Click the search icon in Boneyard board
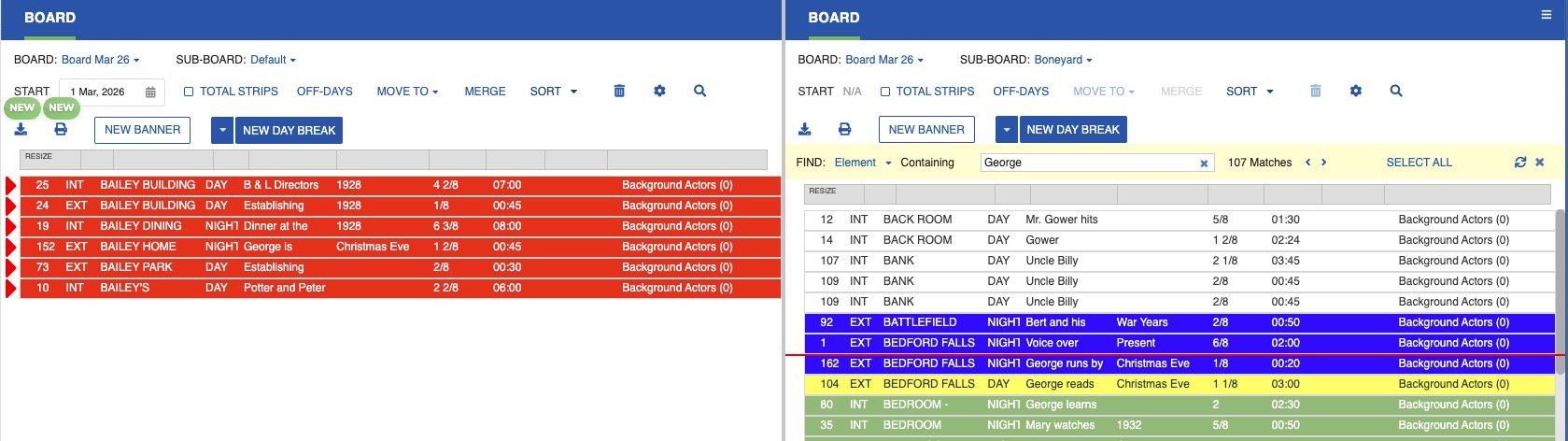This screenshot has width=1568, height=441. click(x=1395, y=91)
